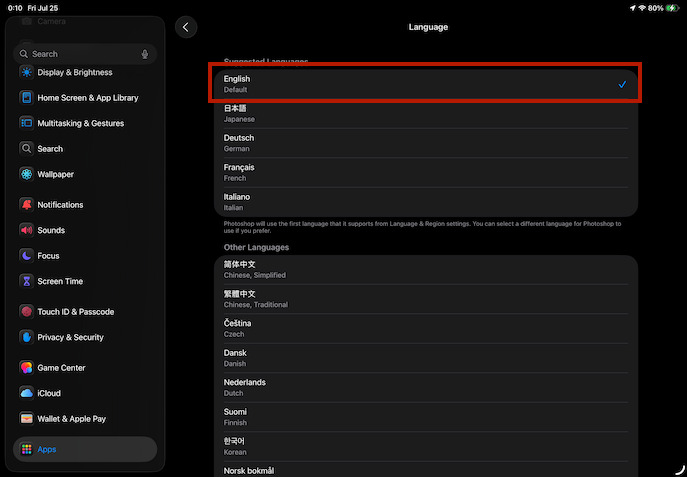The height and width of the screenshot is (477, 687).
Task: Open Home Screen & App Library icon
Action: tap(26, 98)
